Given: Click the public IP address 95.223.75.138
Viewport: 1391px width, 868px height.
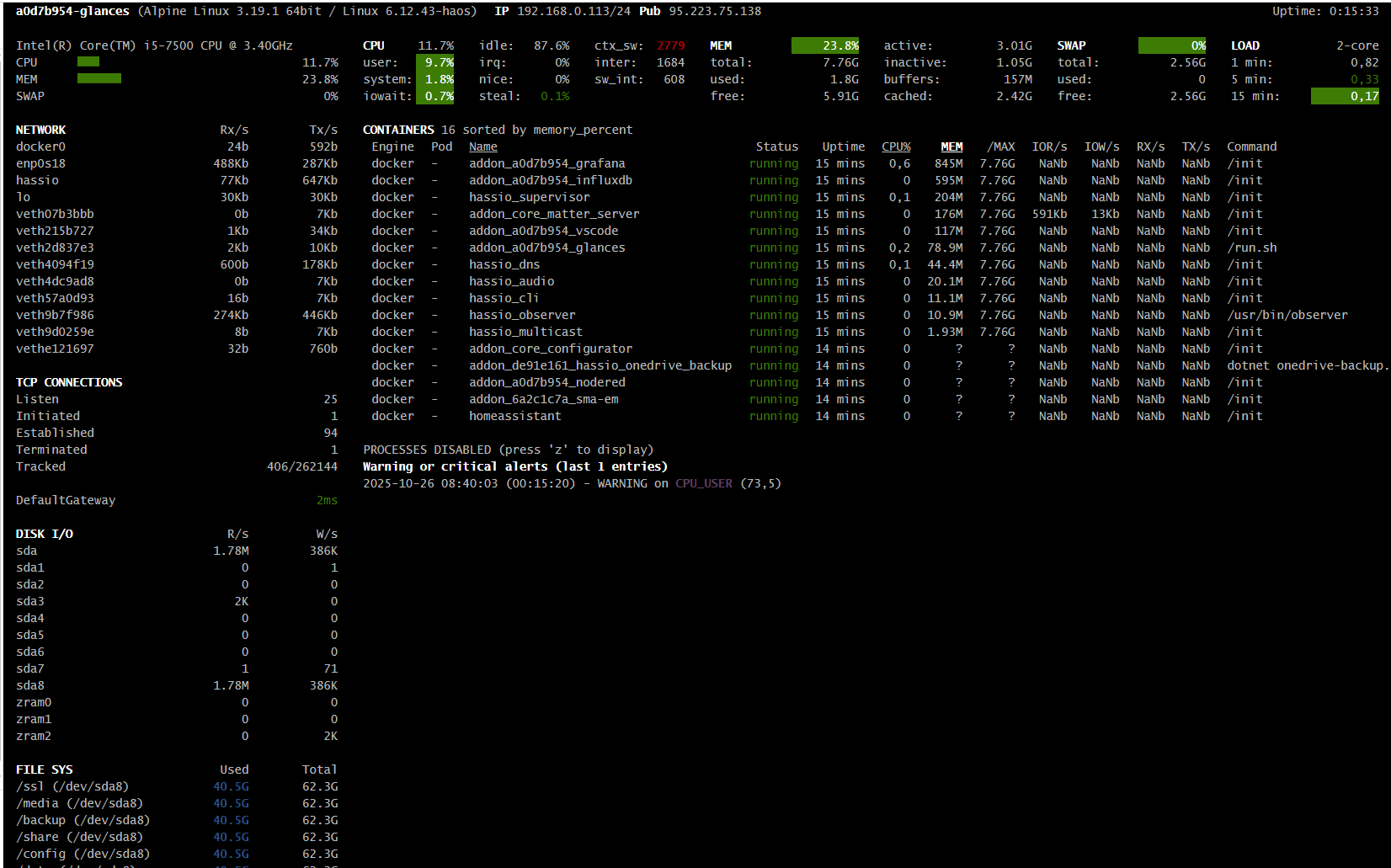Looking at the screenshot, I should [715, 11].
